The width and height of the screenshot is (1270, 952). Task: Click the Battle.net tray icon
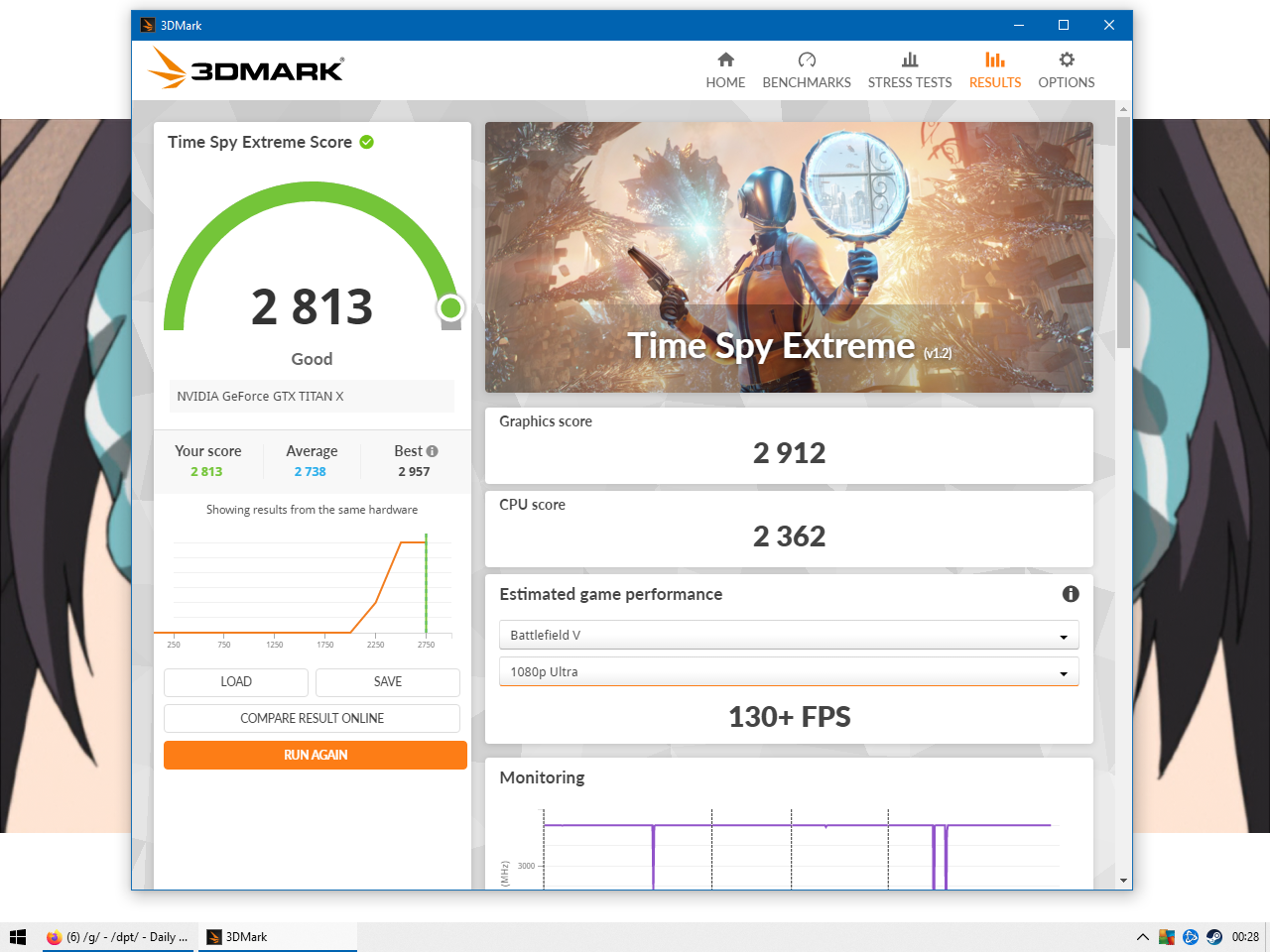tap(1191, 937)
